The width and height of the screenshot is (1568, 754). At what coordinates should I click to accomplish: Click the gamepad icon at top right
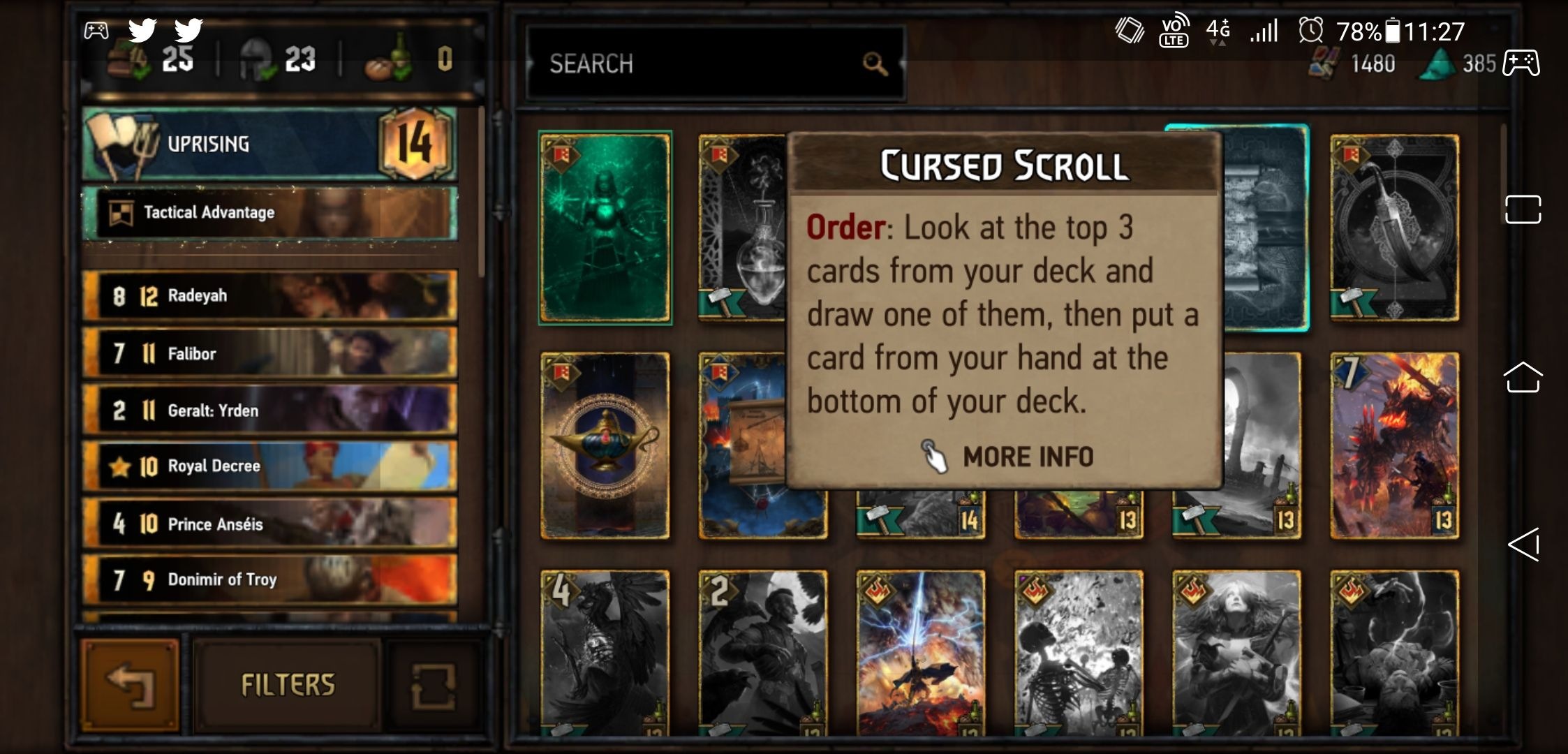tap(1522, 63)
